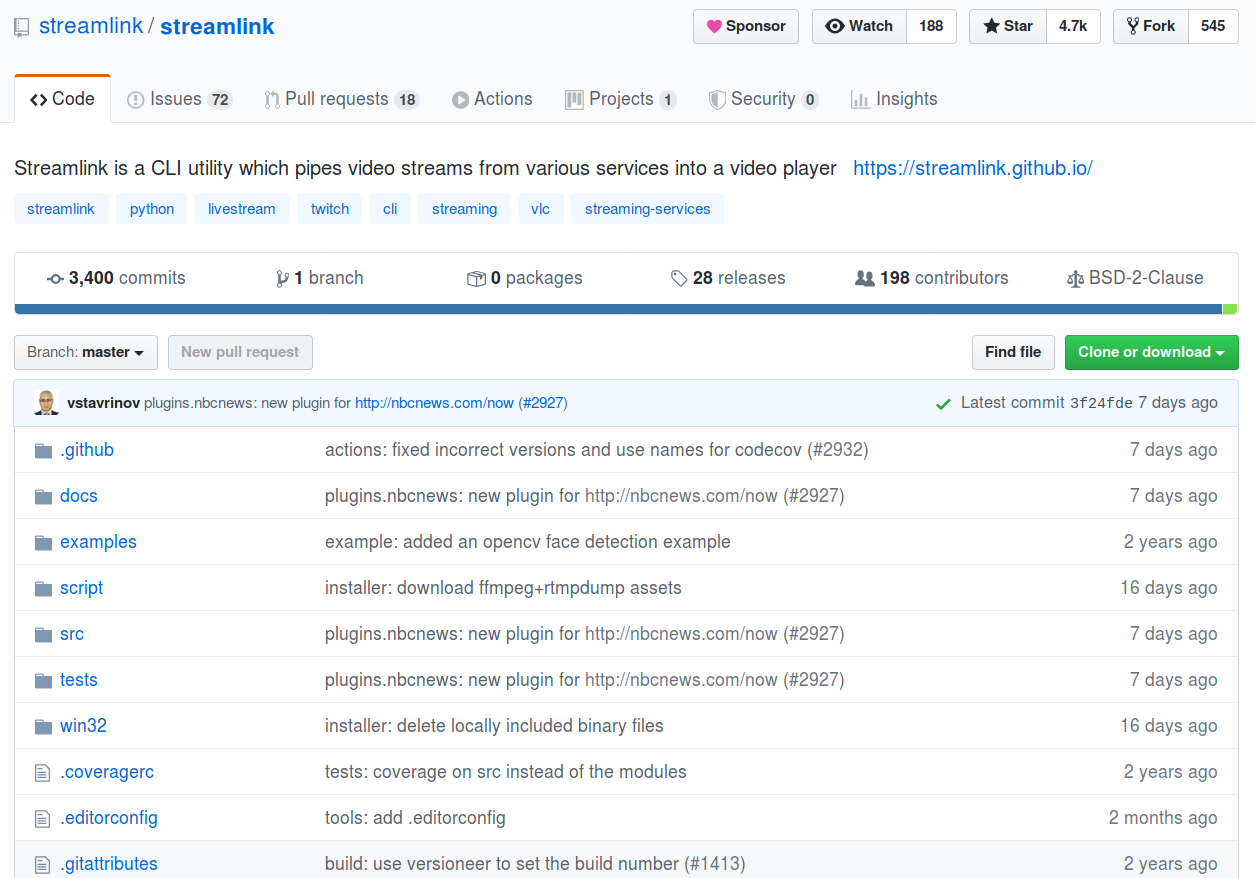Open the src folder
This screenshot has height=878, width=1255.
click(72, 634)
